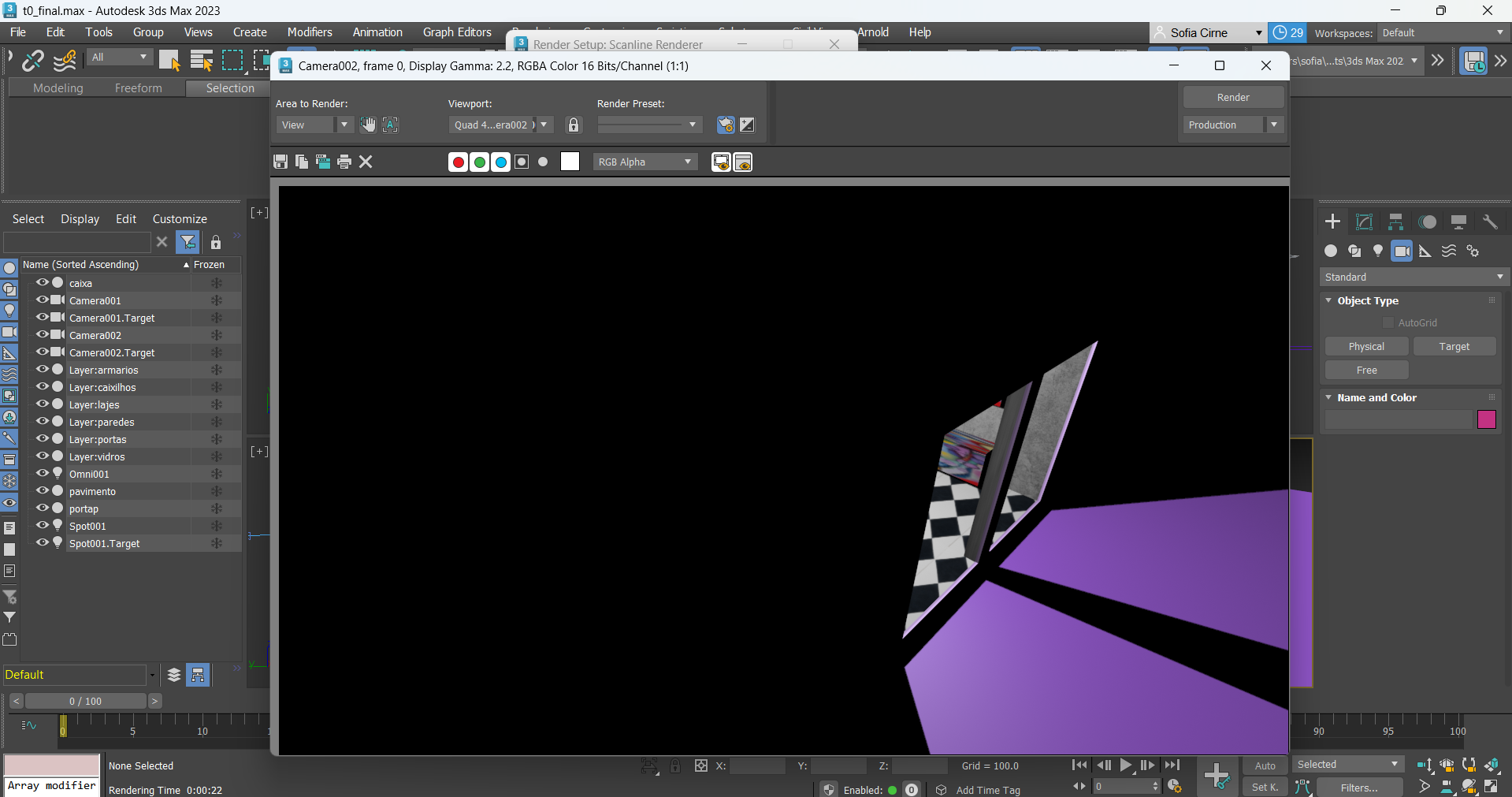This screenshot has height=797, width=1512.
Task: Open the Modify panel tab icon
Action: click(x=1365, y=222)
